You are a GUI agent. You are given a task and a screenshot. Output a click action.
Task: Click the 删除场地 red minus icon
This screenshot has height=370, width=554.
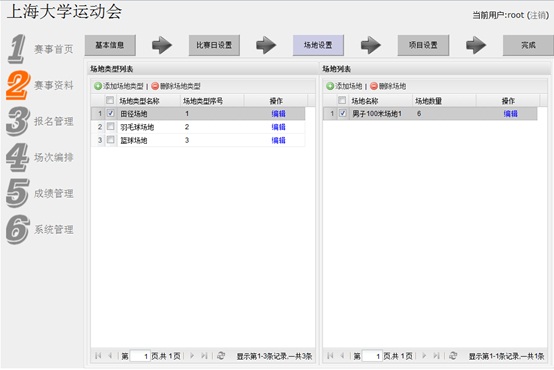pyautogui.click(x=374, y=86)
